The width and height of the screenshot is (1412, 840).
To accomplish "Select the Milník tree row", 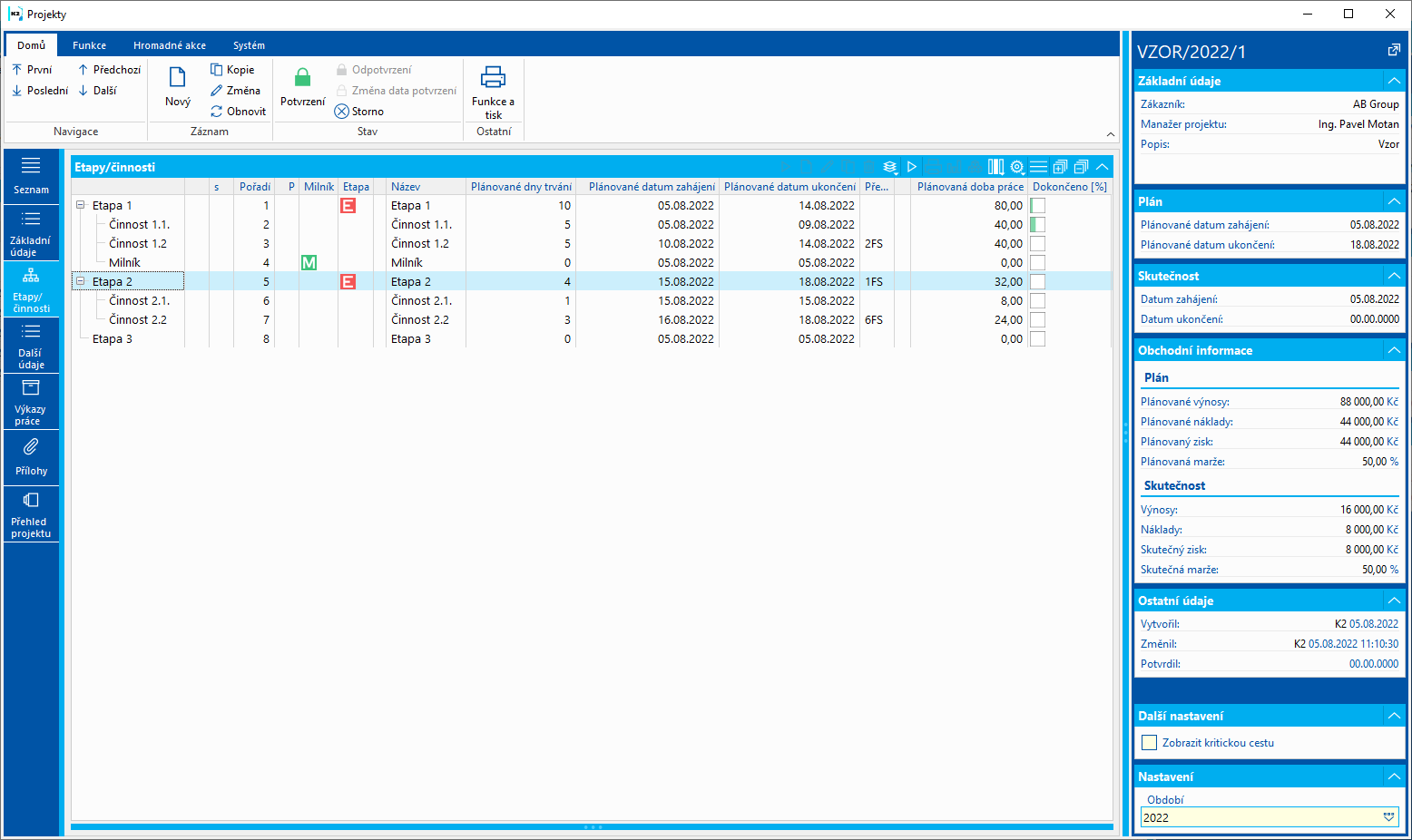I will pyautogui.click(x=124, y=263).
